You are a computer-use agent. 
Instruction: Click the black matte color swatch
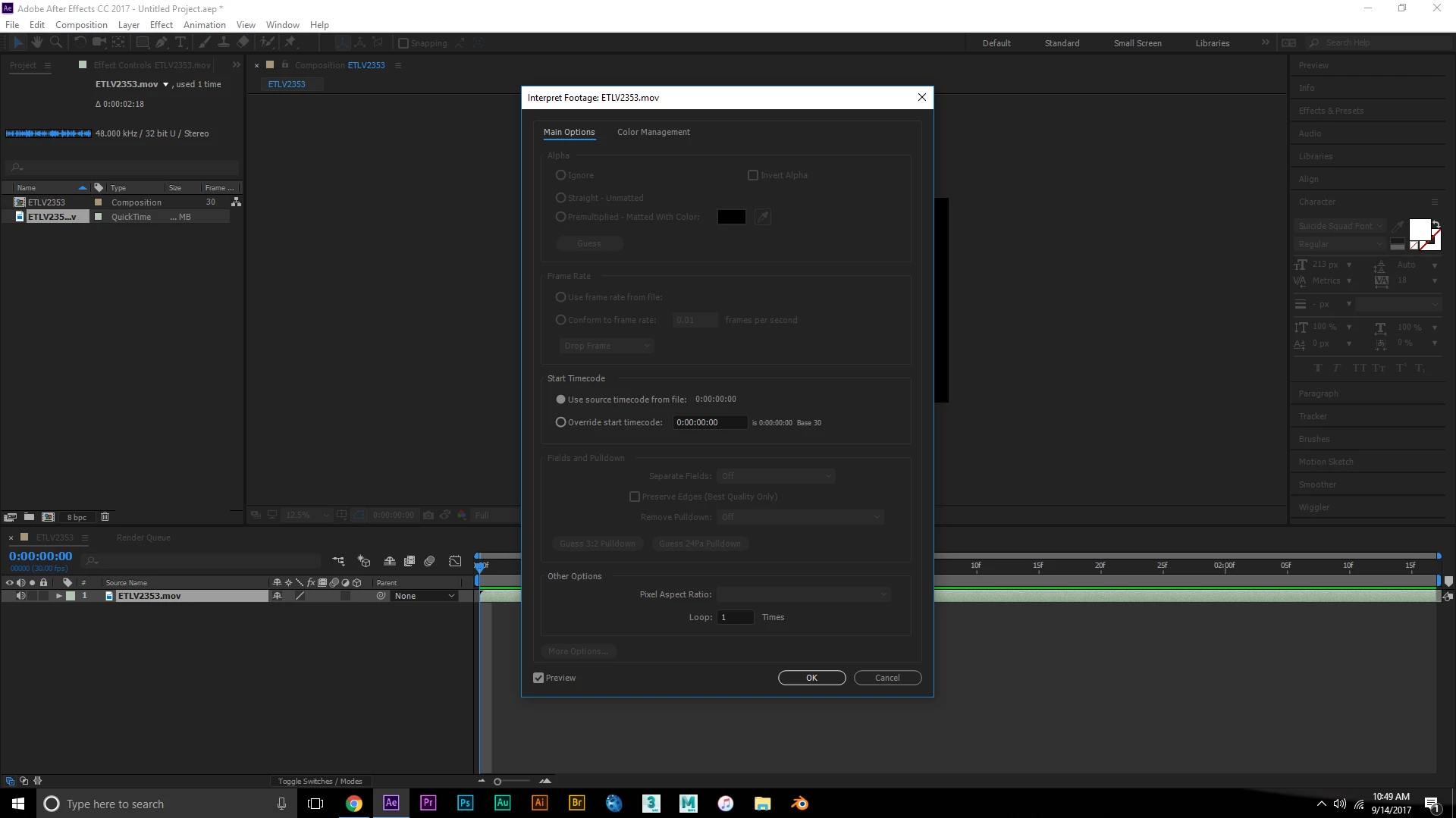point(731,217)
